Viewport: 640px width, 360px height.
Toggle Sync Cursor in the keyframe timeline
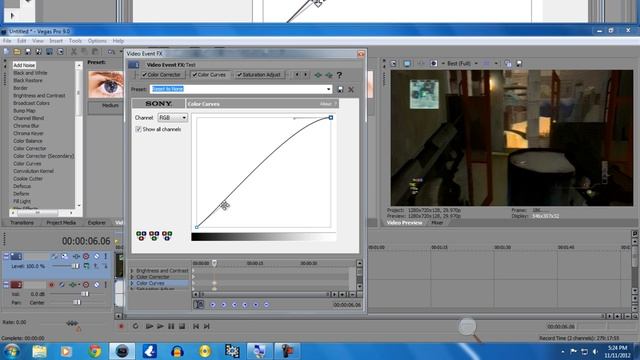[199, 304]
